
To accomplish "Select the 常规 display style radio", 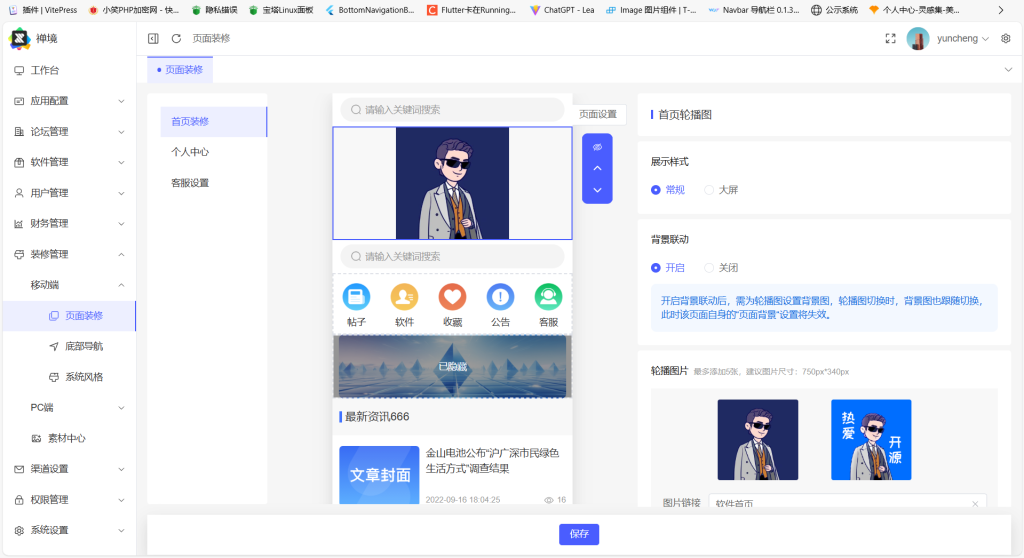I will click(656, 190).
